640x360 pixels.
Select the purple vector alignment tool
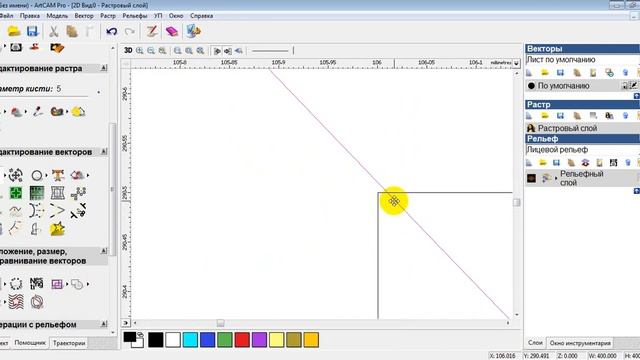tap(57, 284)
